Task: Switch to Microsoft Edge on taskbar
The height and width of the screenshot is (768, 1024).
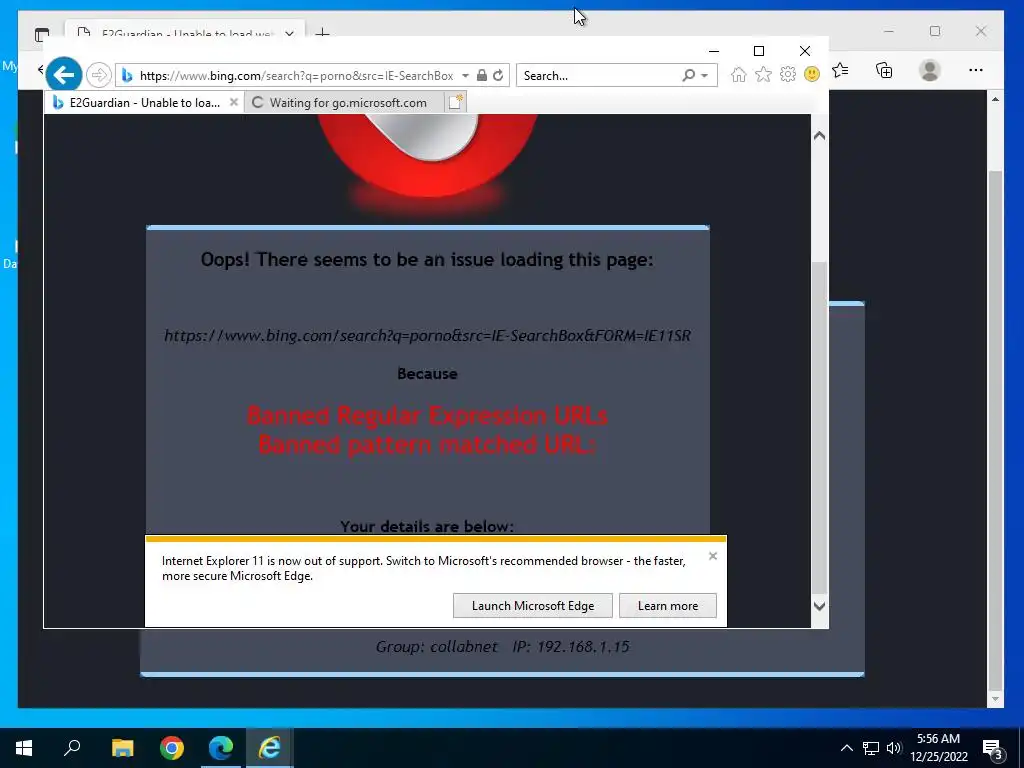Action: [221, 748]
